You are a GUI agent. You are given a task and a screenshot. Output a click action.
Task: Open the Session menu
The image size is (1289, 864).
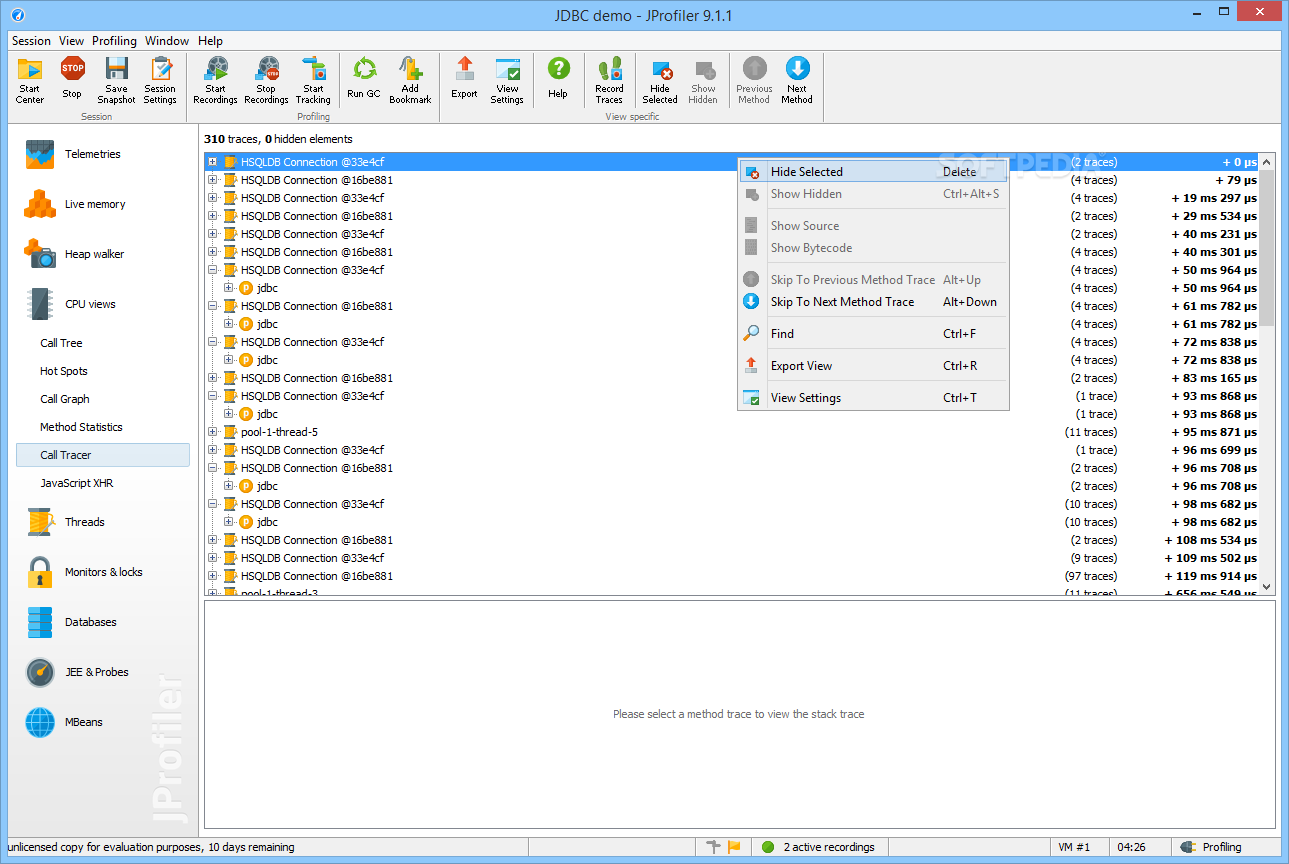[31, 41]
